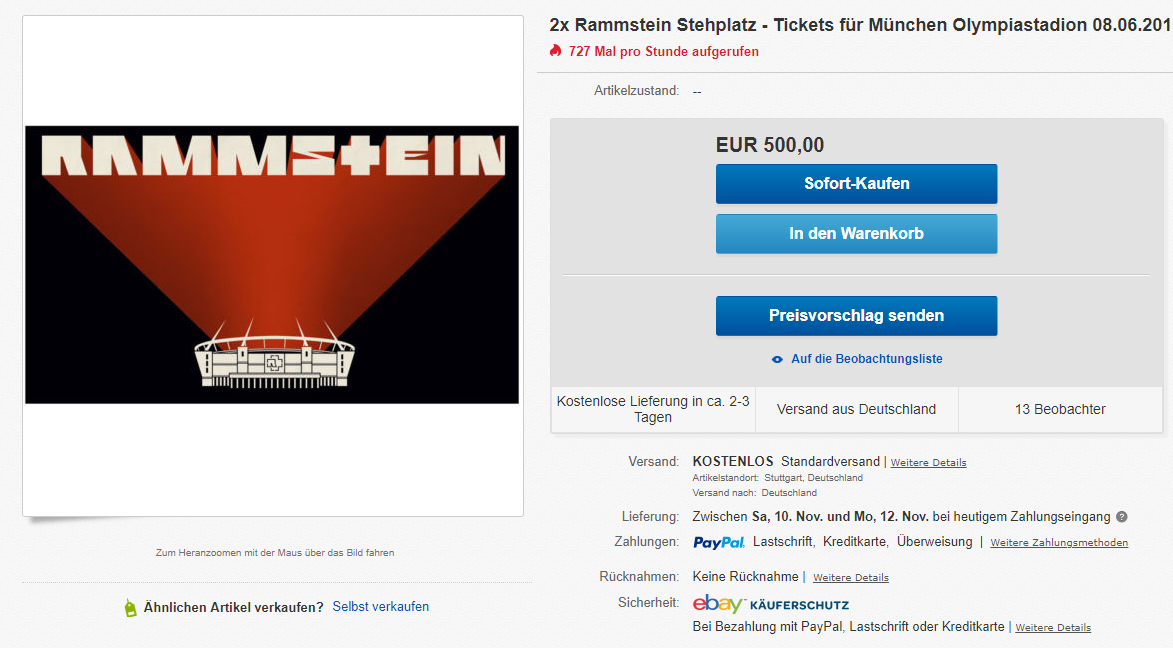
Task: Click the Rammstein stadium product image
Action: click(272, 265)
